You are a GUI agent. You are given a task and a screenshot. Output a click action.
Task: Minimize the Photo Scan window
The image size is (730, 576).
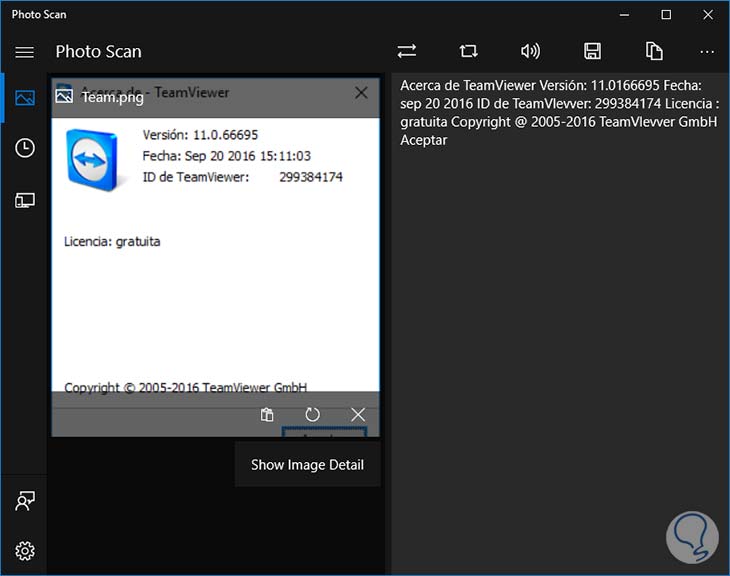coord(624,15)
